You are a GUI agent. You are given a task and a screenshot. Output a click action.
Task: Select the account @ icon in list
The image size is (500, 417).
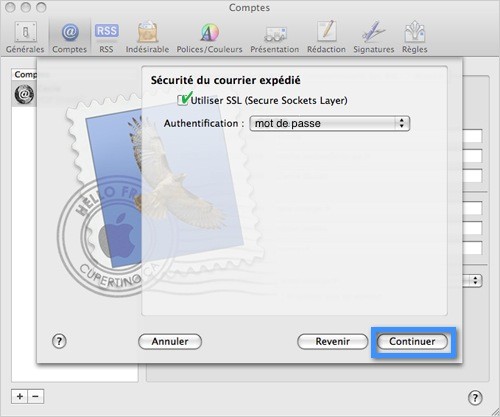(x=24, y=95)
